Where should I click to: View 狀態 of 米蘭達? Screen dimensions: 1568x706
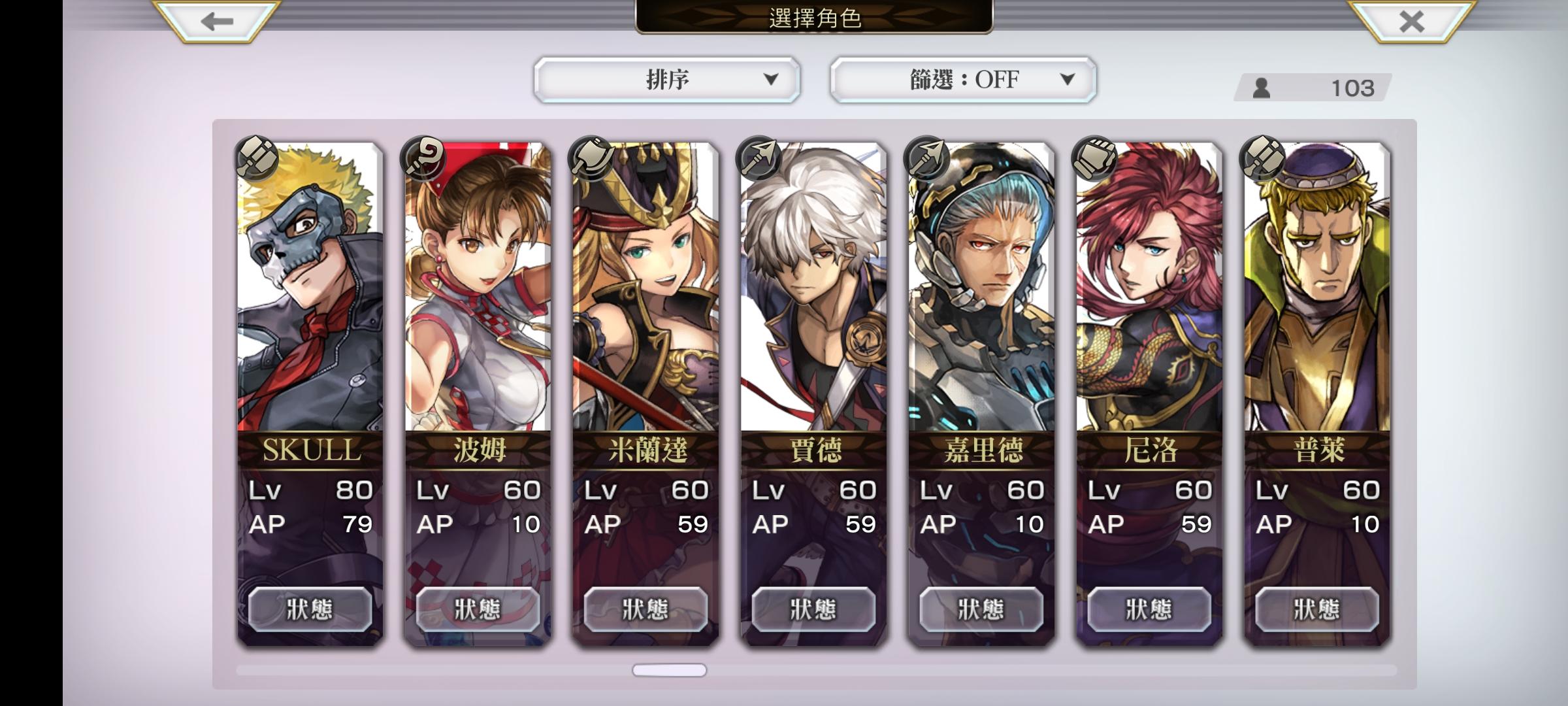pos(645,609)
